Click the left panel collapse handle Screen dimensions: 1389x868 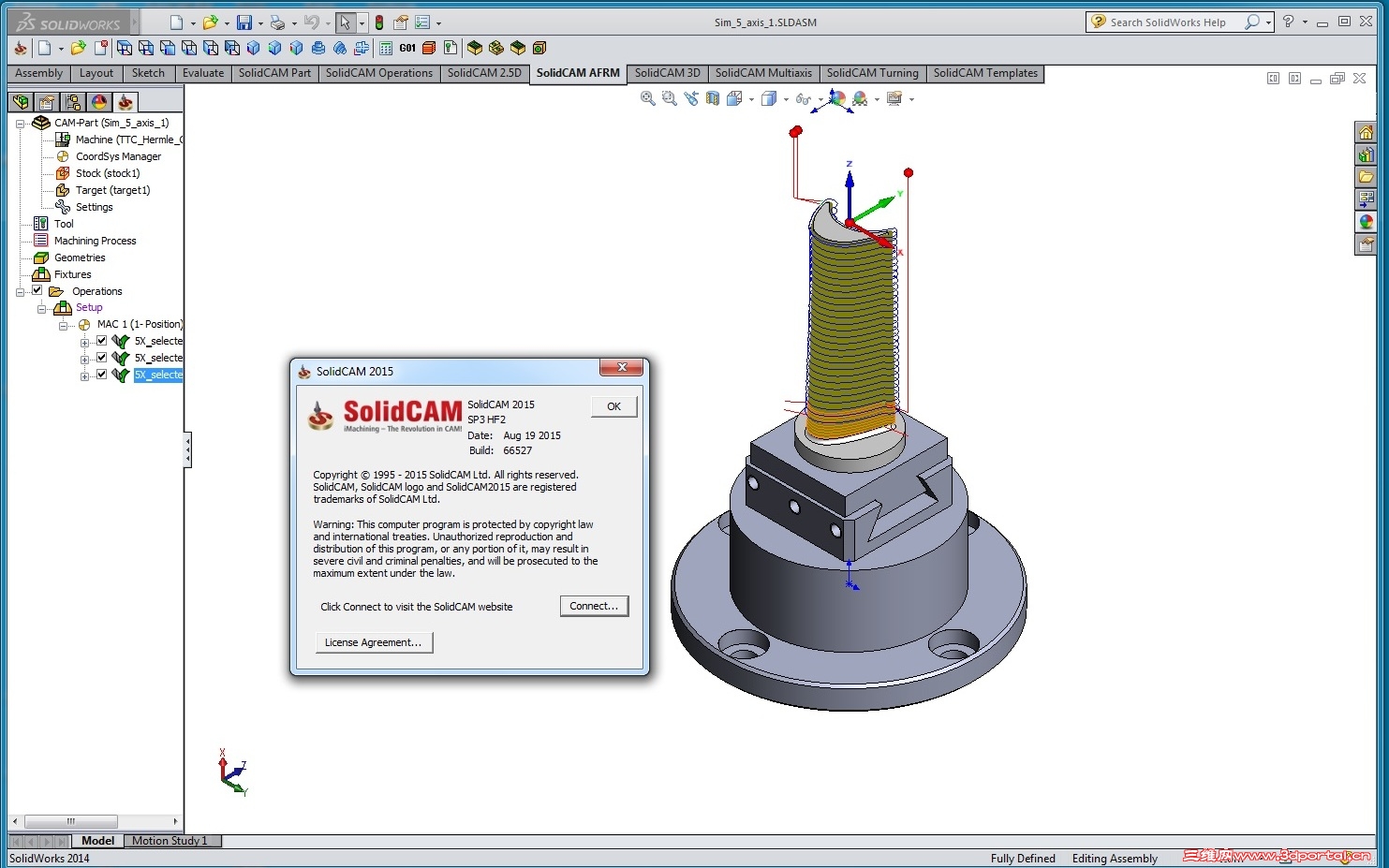[x=187, y=449]
